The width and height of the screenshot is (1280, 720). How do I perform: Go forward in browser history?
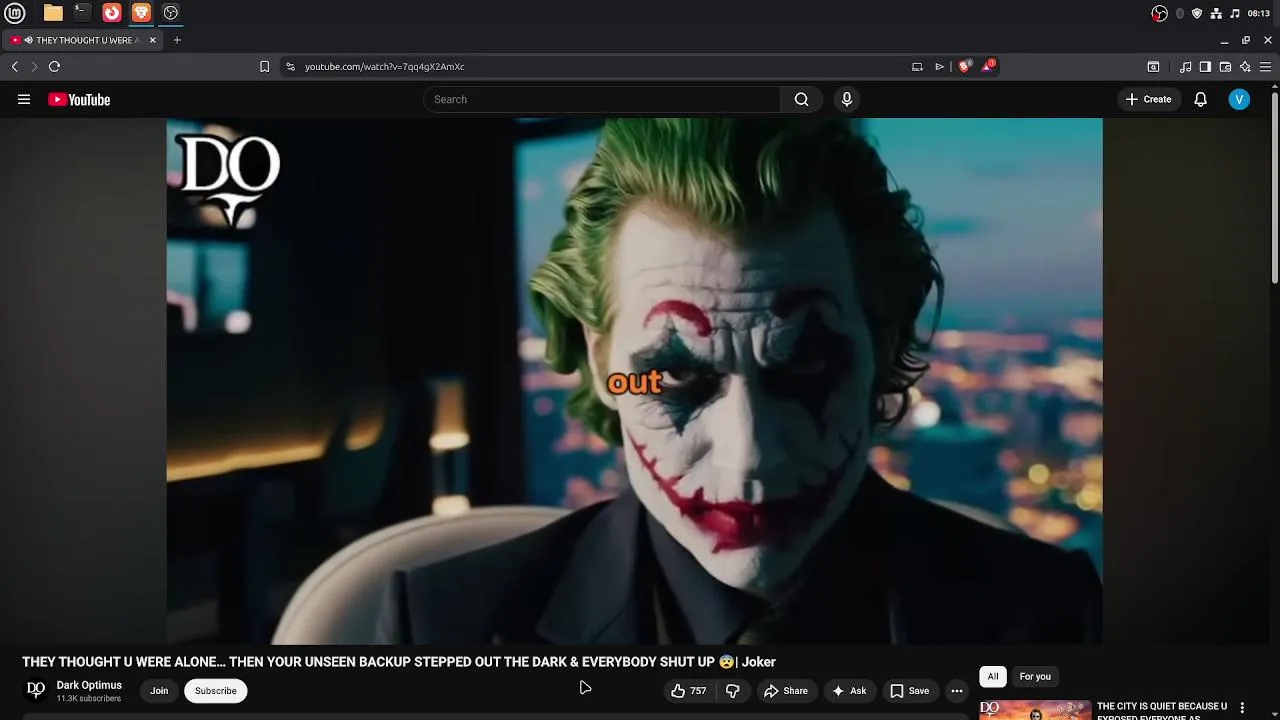tap(34, 67)
